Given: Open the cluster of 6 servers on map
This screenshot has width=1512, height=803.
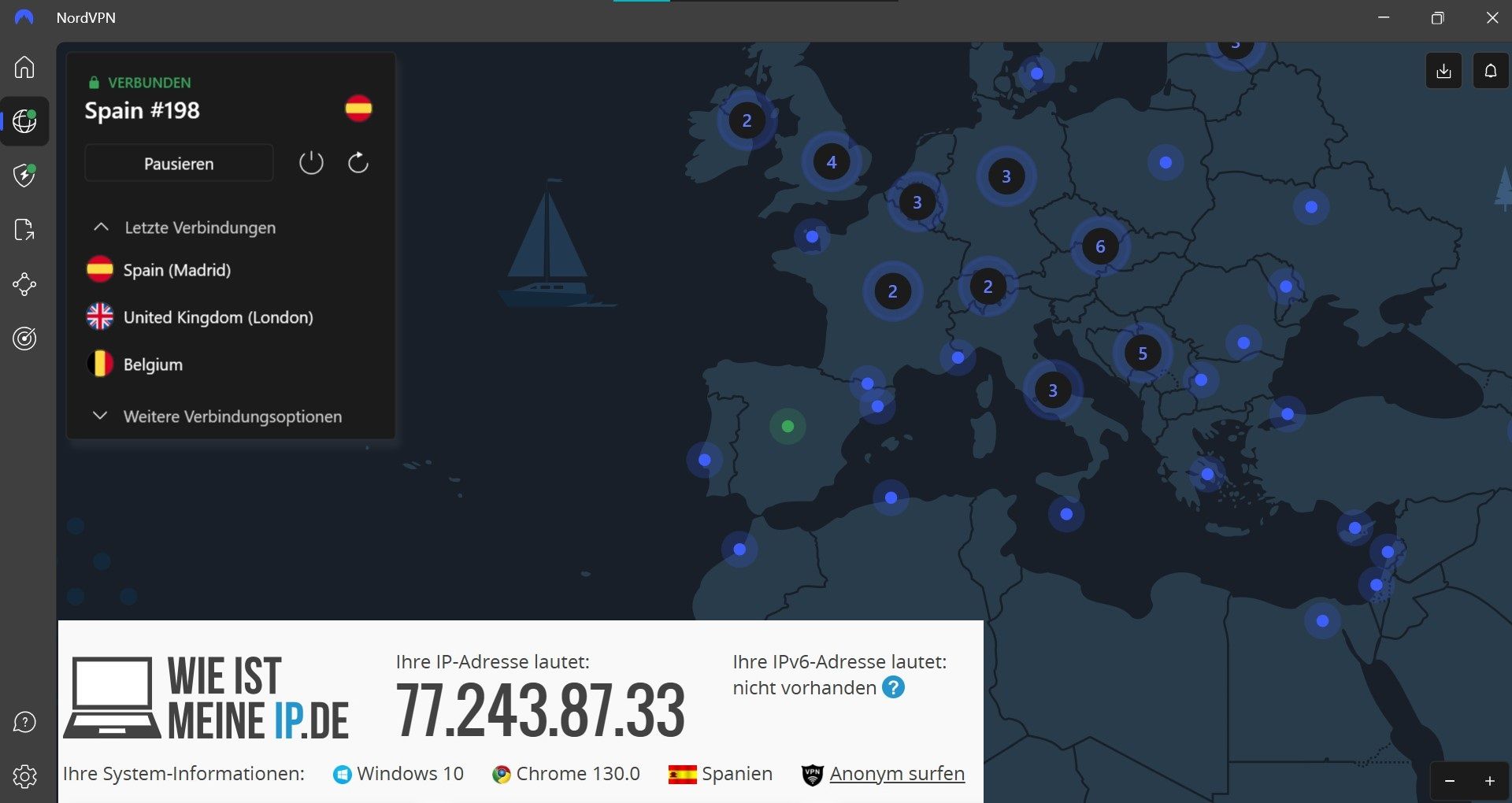Looking at the screenshot, I should [1100, 246].
